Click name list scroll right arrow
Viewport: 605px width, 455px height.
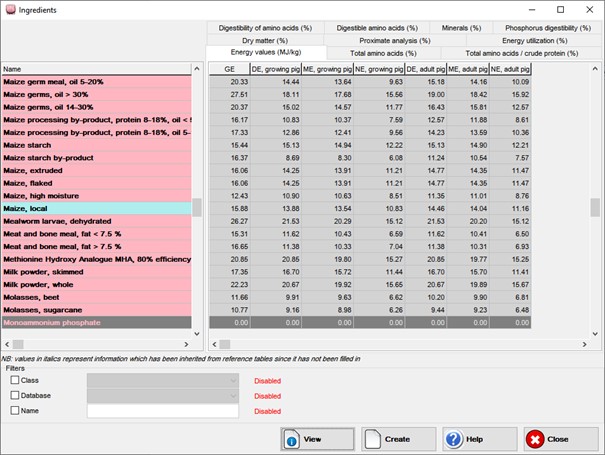186,344
